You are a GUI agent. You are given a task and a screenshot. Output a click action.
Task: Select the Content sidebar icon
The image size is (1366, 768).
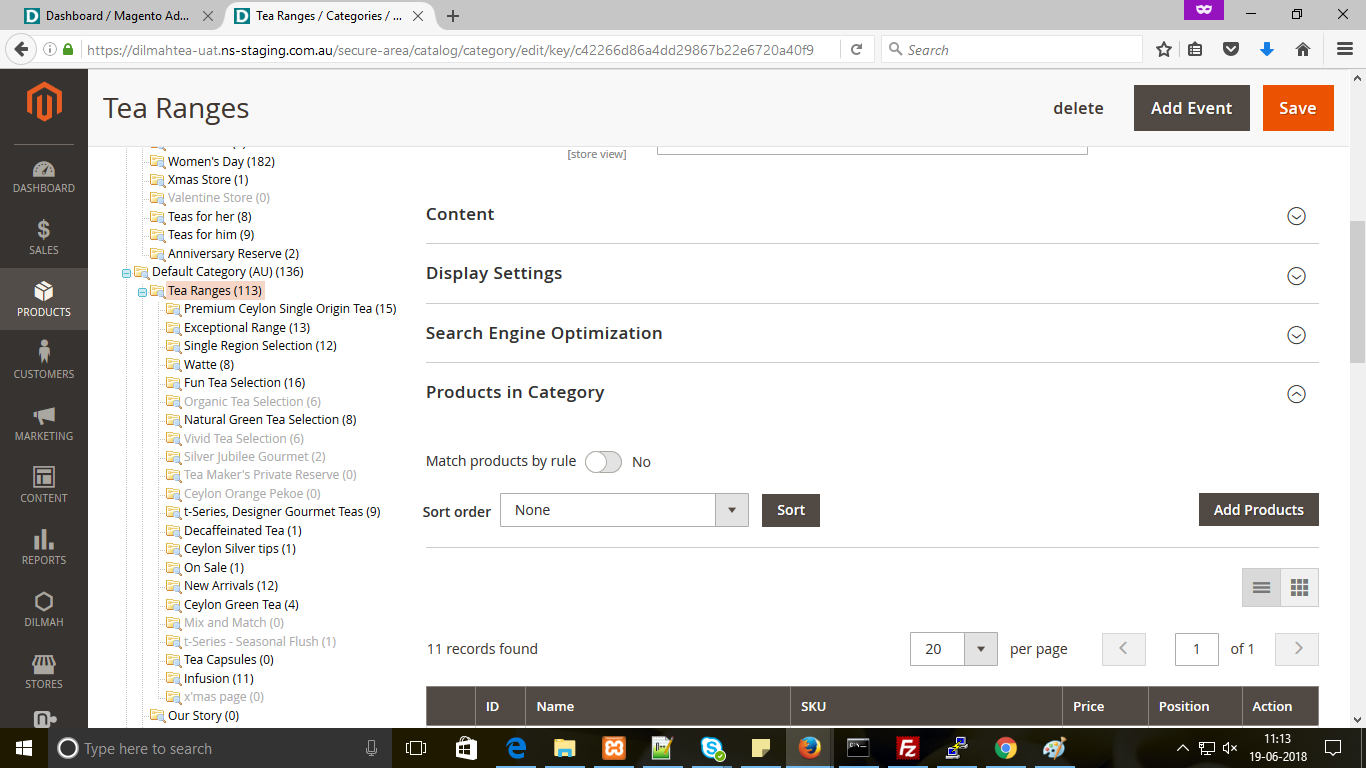click(43, 484)
